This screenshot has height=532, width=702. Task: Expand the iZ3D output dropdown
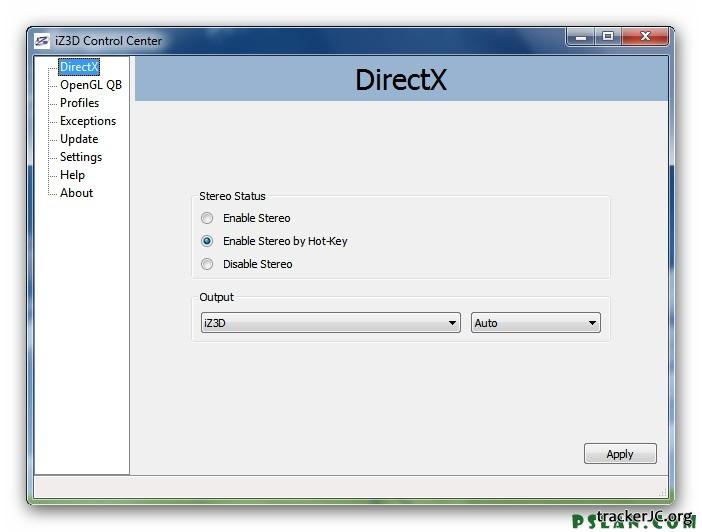pos(329,323)
